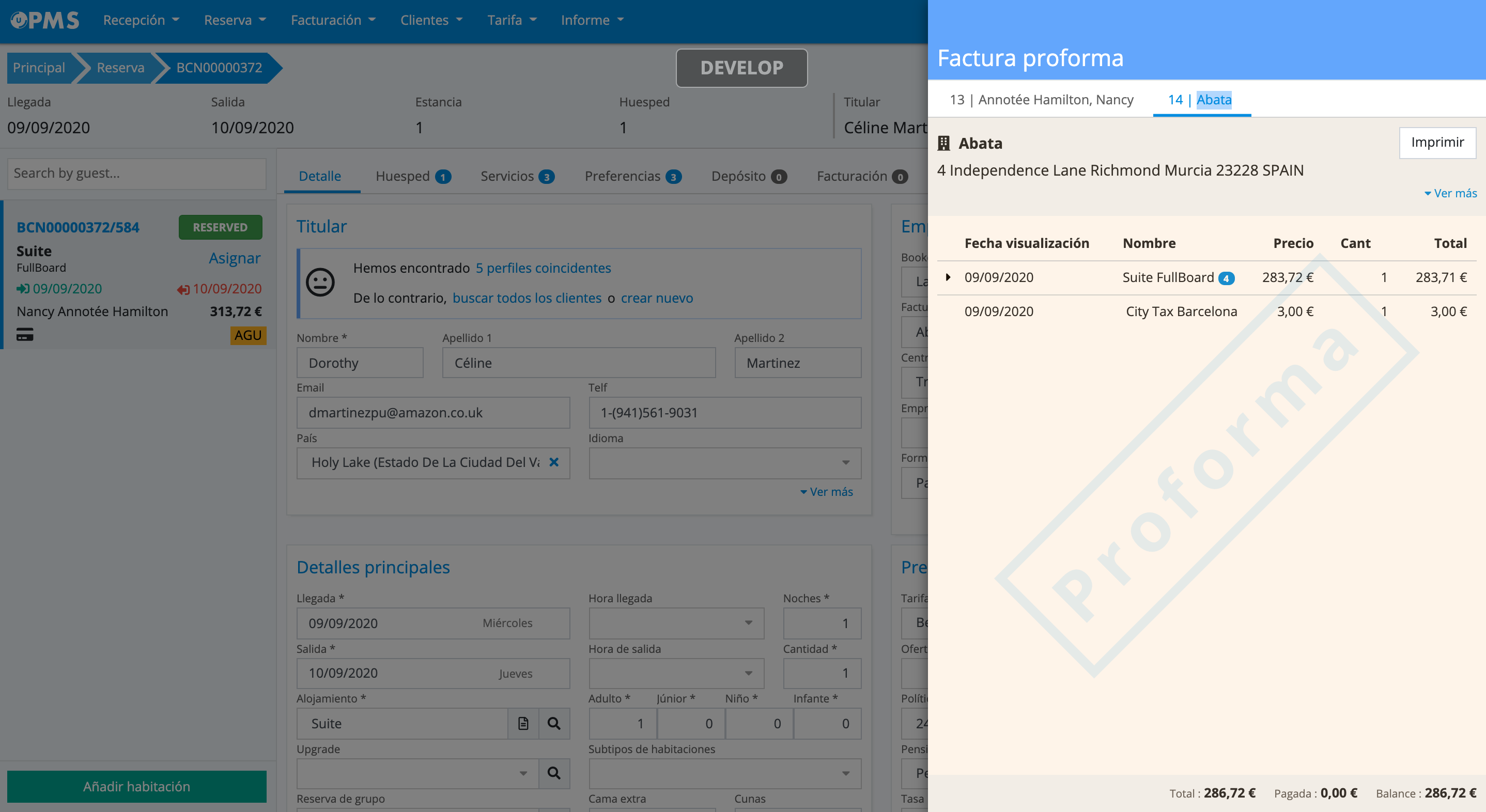
Task: Click the 5 perfiles coincidentes link
Action: (543, 268)
